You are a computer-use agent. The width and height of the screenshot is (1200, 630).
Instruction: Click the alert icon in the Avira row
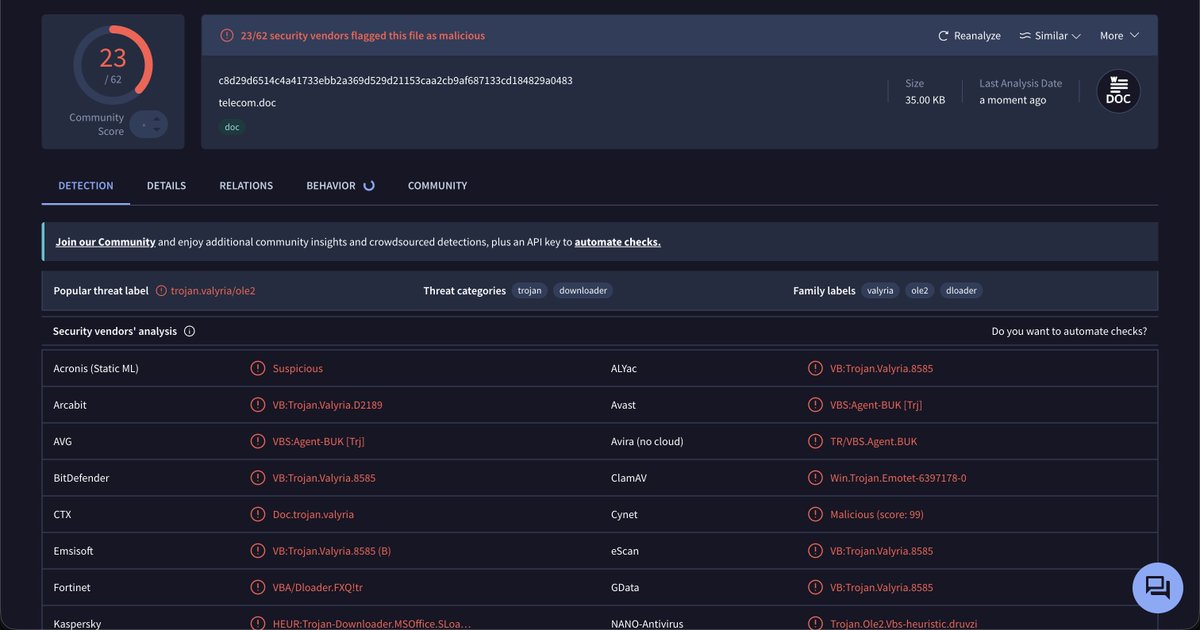point(815,442)
